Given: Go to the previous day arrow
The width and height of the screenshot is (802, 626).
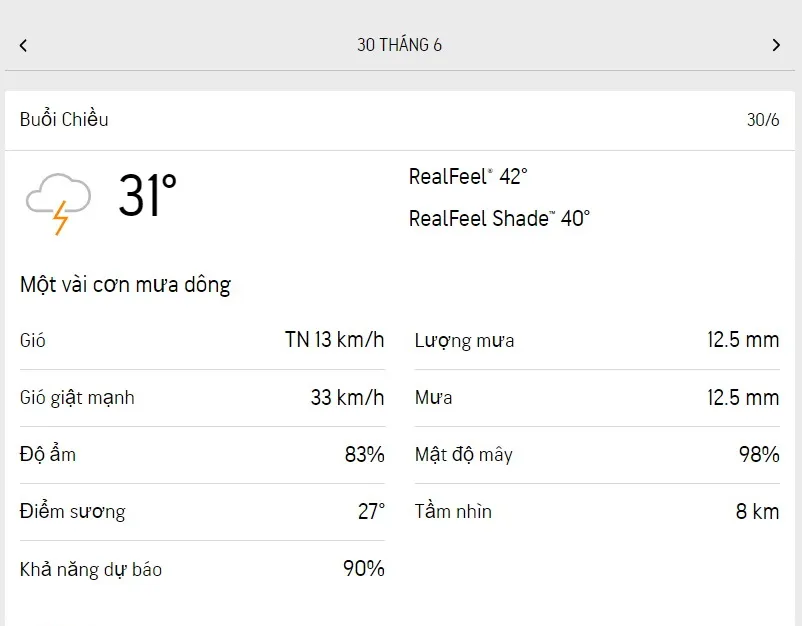Looking at the screenshot, I should click(23, 45).
